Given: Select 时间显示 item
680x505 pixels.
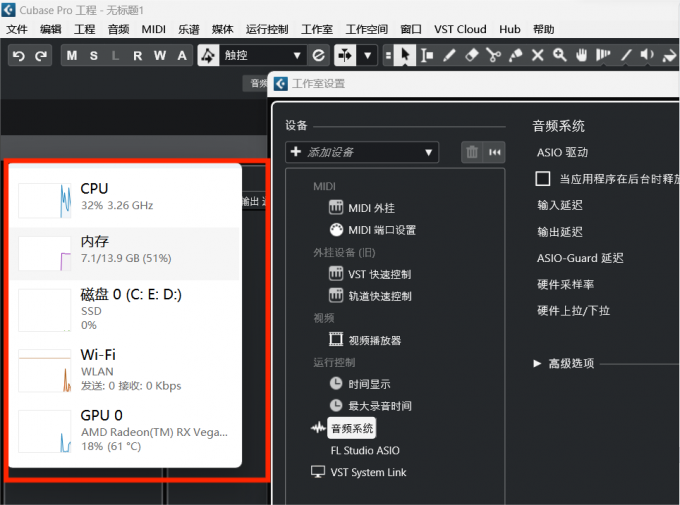Looking at the screenshot, I should 360,384.
